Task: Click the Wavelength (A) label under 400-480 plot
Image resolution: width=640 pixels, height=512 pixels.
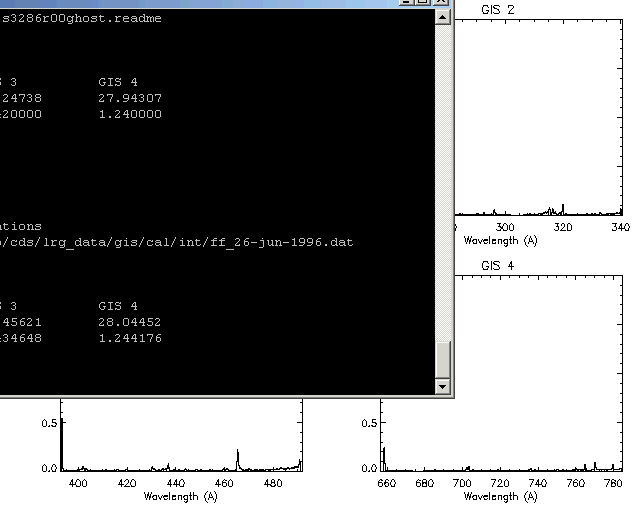Action: pos(180,496)
